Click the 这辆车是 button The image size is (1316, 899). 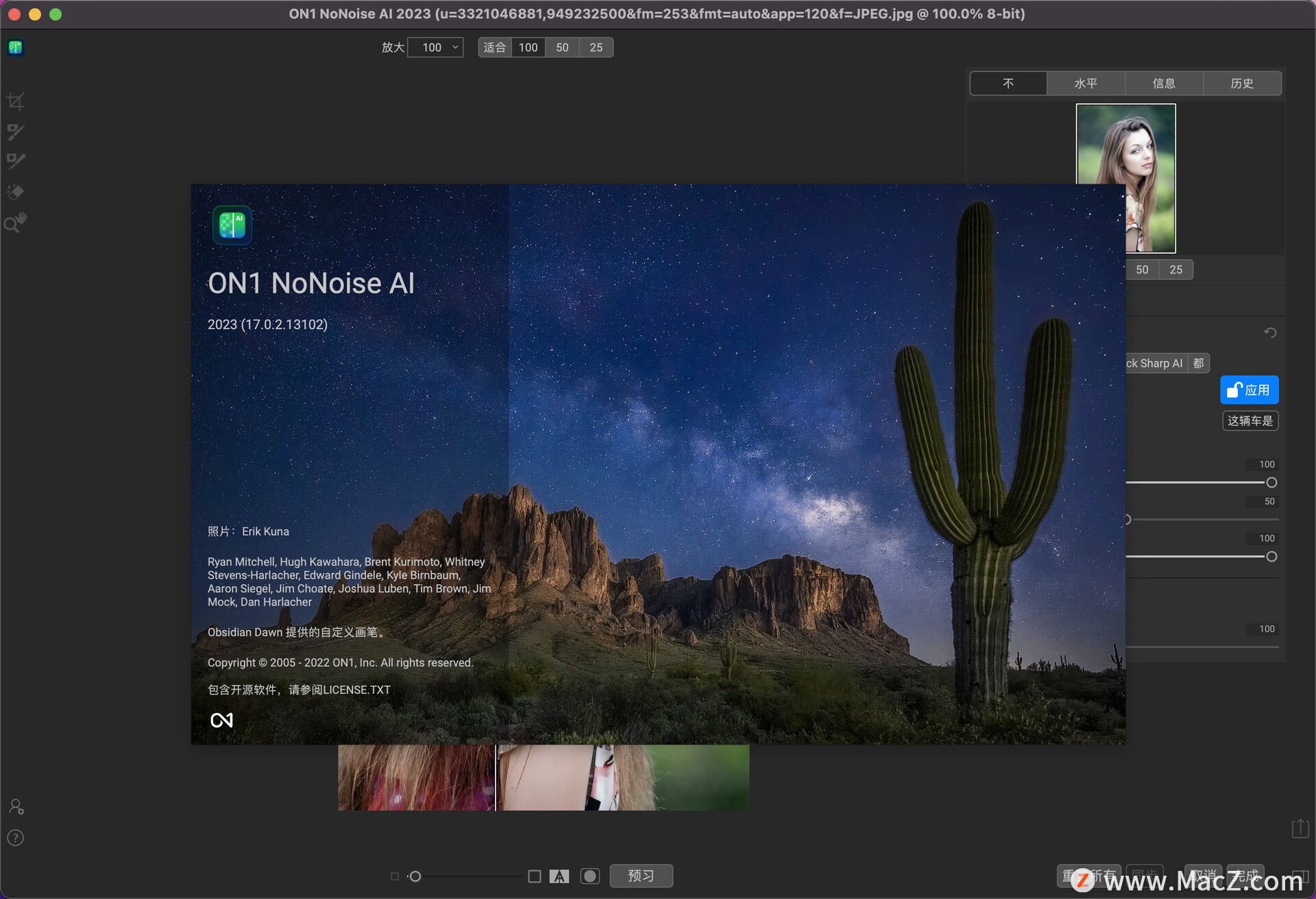pyautogui.click(x=1250, y=421)
